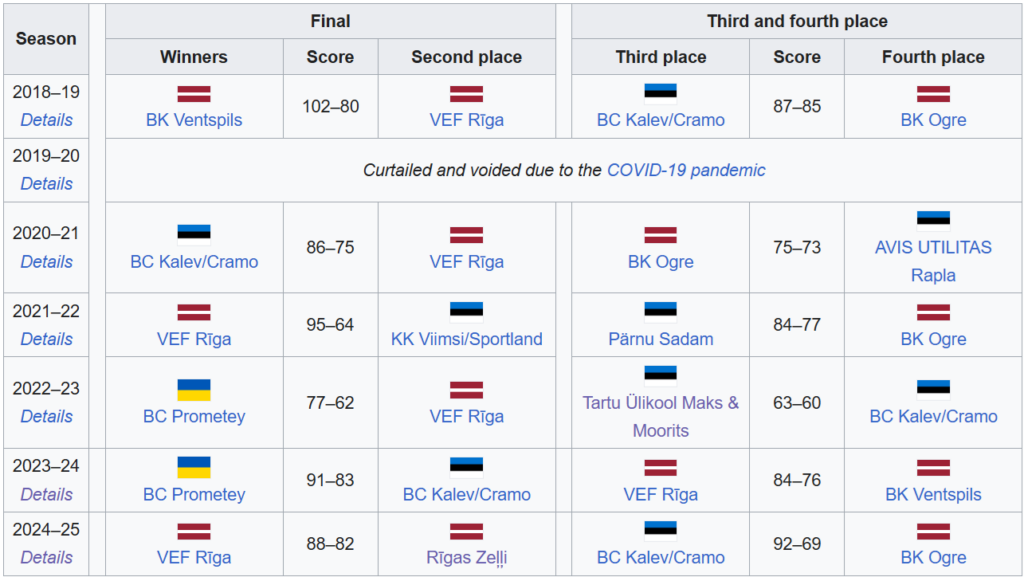
Task: Open Details for the 2024–25 season
Action: tap(46, 558)
